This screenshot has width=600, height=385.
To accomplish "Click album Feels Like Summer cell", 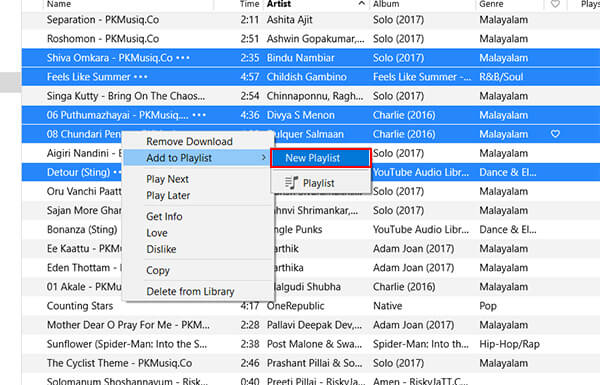I will coord(422,77).
